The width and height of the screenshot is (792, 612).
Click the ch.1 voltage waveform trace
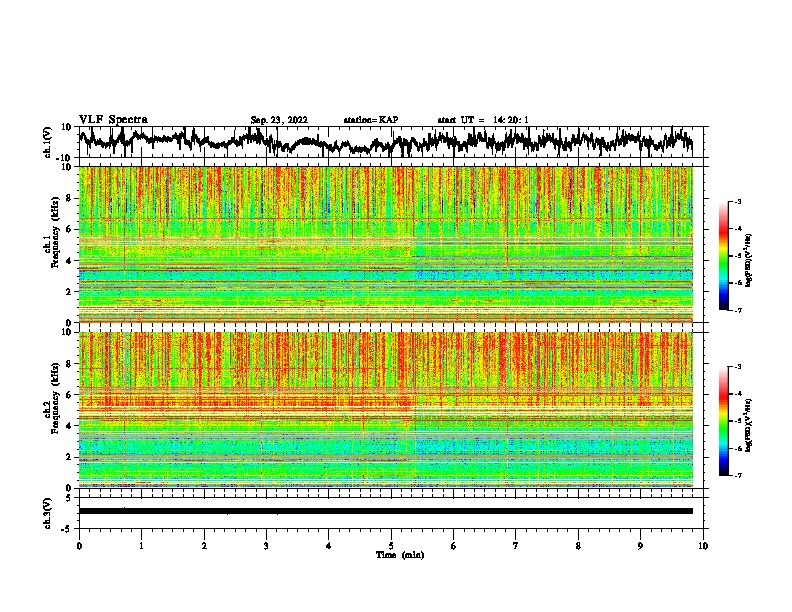385,142
